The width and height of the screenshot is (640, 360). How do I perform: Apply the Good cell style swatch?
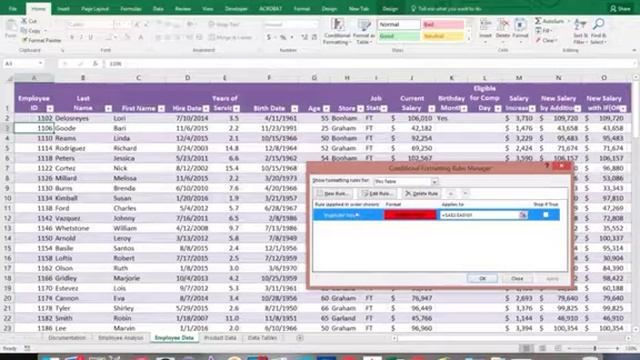398,36
